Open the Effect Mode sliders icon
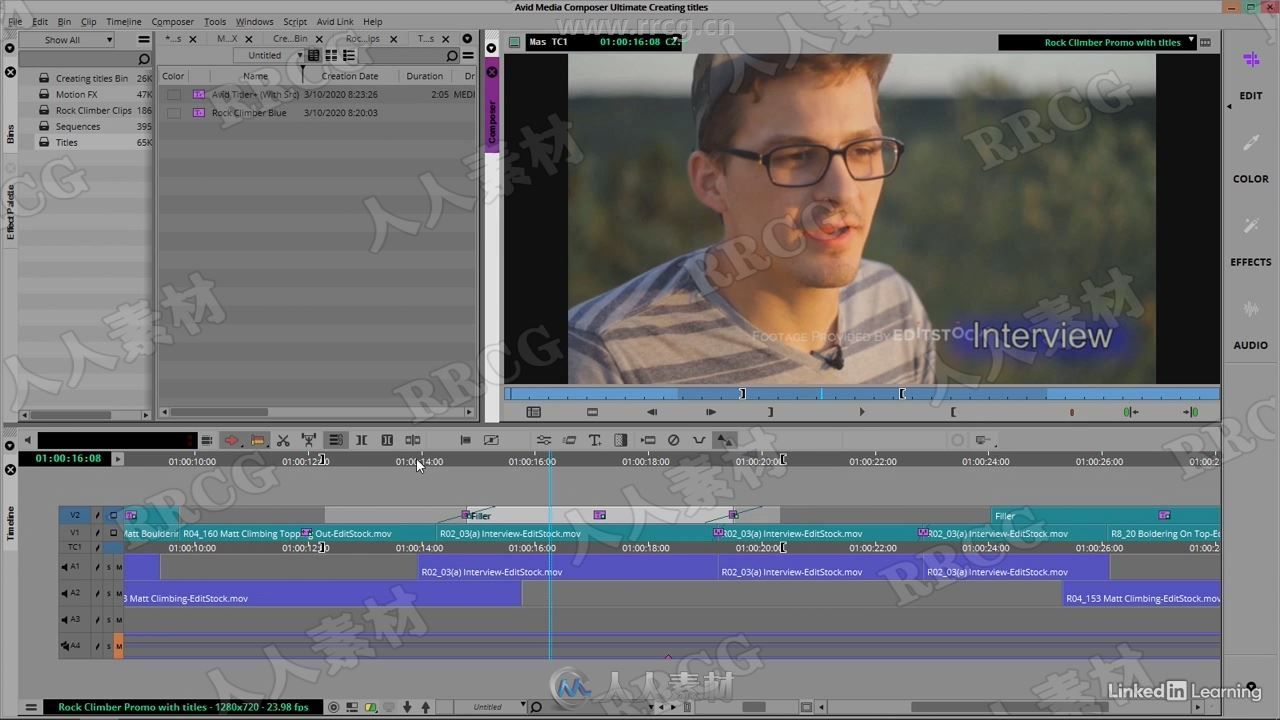The image size is (1280, 720). [x=543, y=440]
